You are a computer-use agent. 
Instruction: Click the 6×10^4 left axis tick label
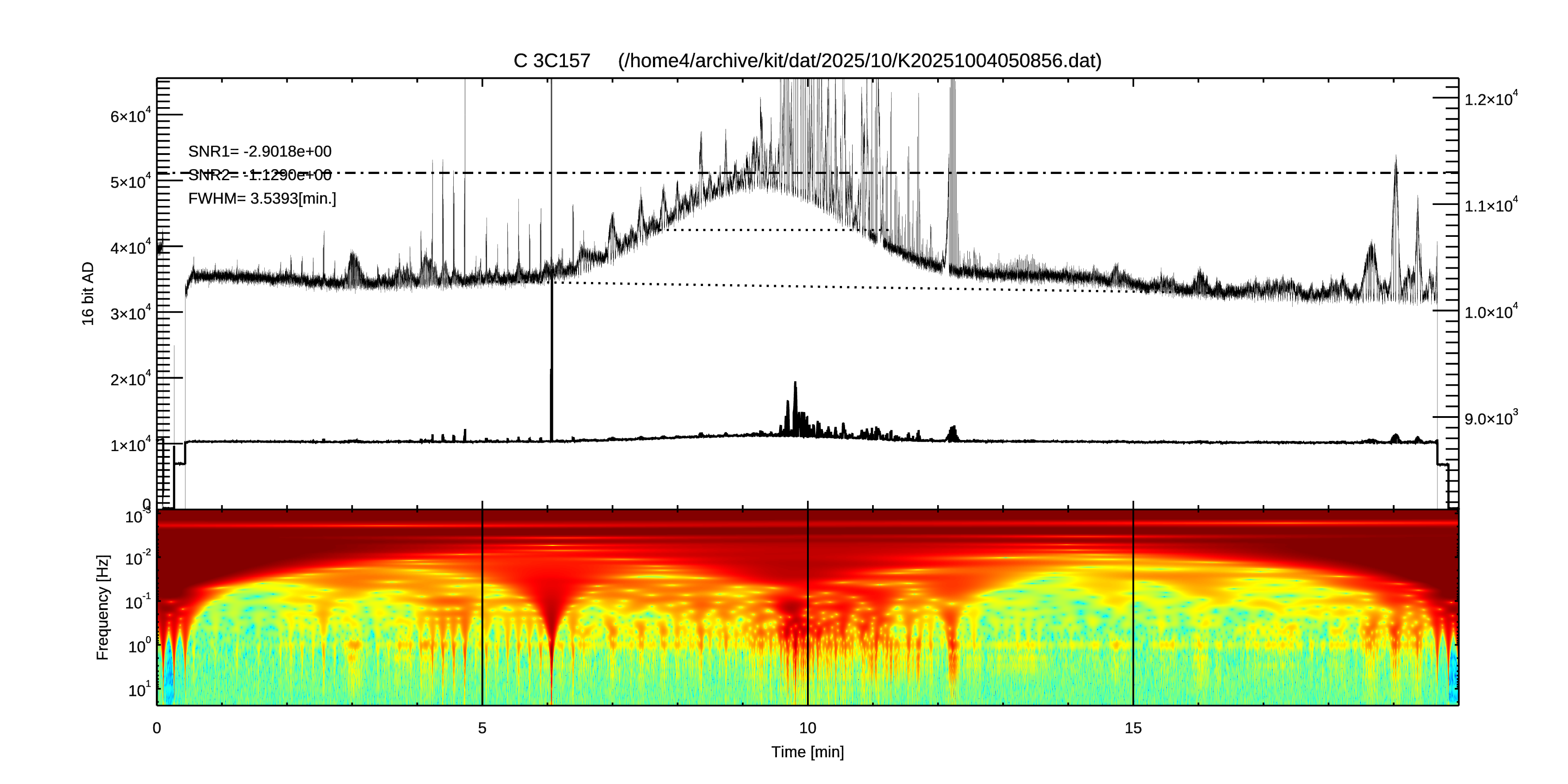coord(130,116)
